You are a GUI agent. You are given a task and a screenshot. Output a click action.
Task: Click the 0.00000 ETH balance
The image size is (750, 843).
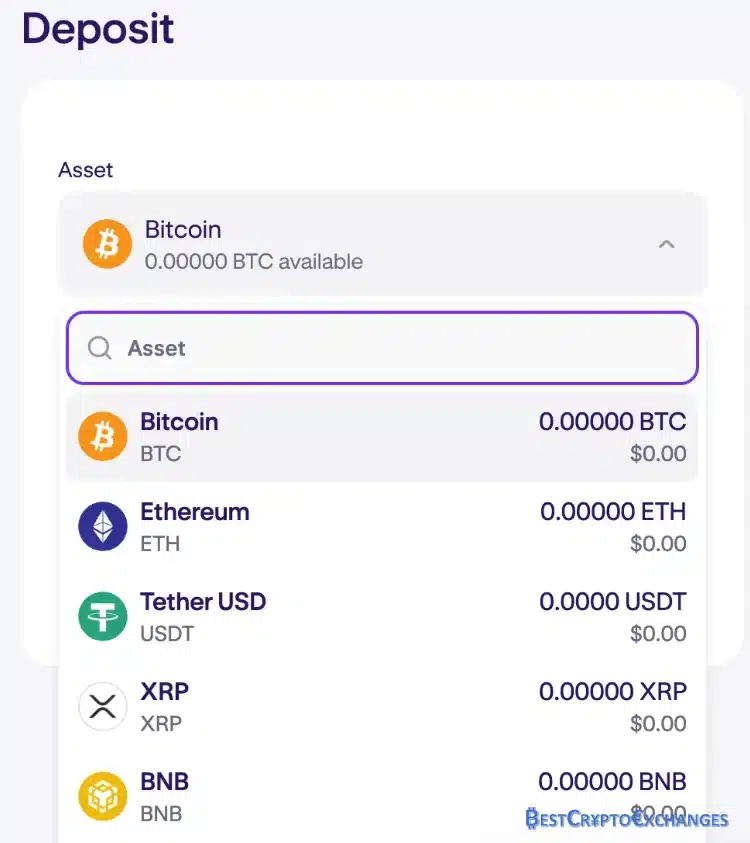[x=613, y=511]
